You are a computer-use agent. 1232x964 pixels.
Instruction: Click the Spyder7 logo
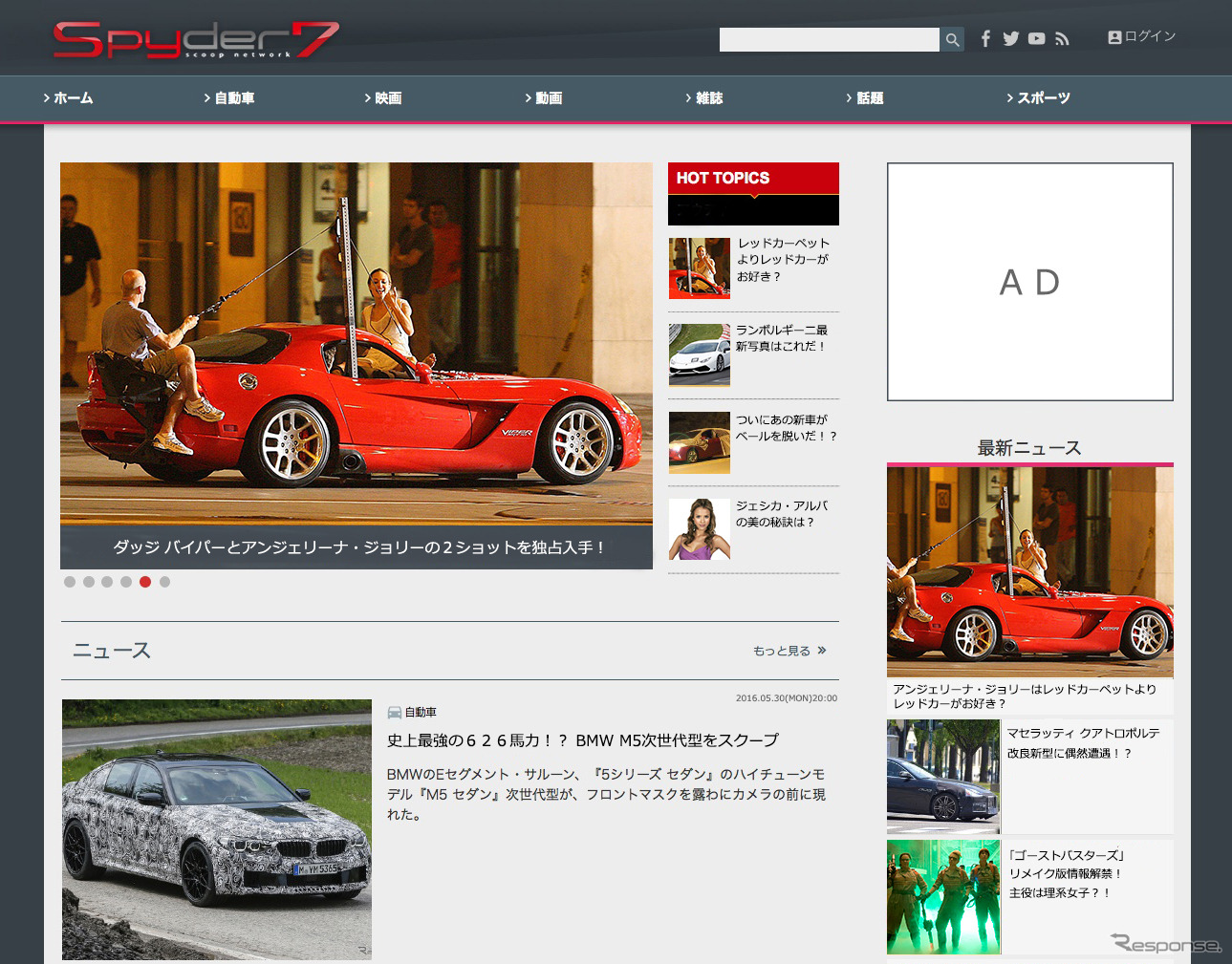pos(196,40)
